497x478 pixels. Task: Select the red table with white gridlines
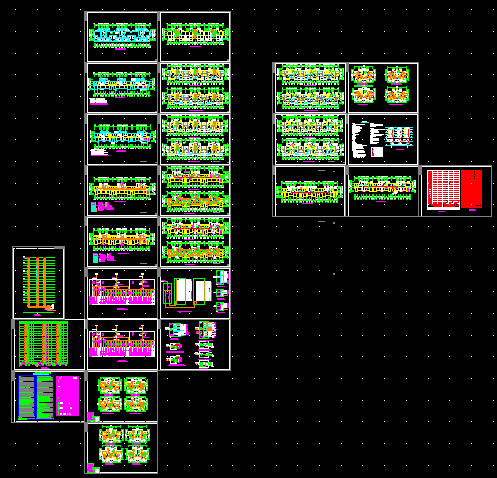443,190
